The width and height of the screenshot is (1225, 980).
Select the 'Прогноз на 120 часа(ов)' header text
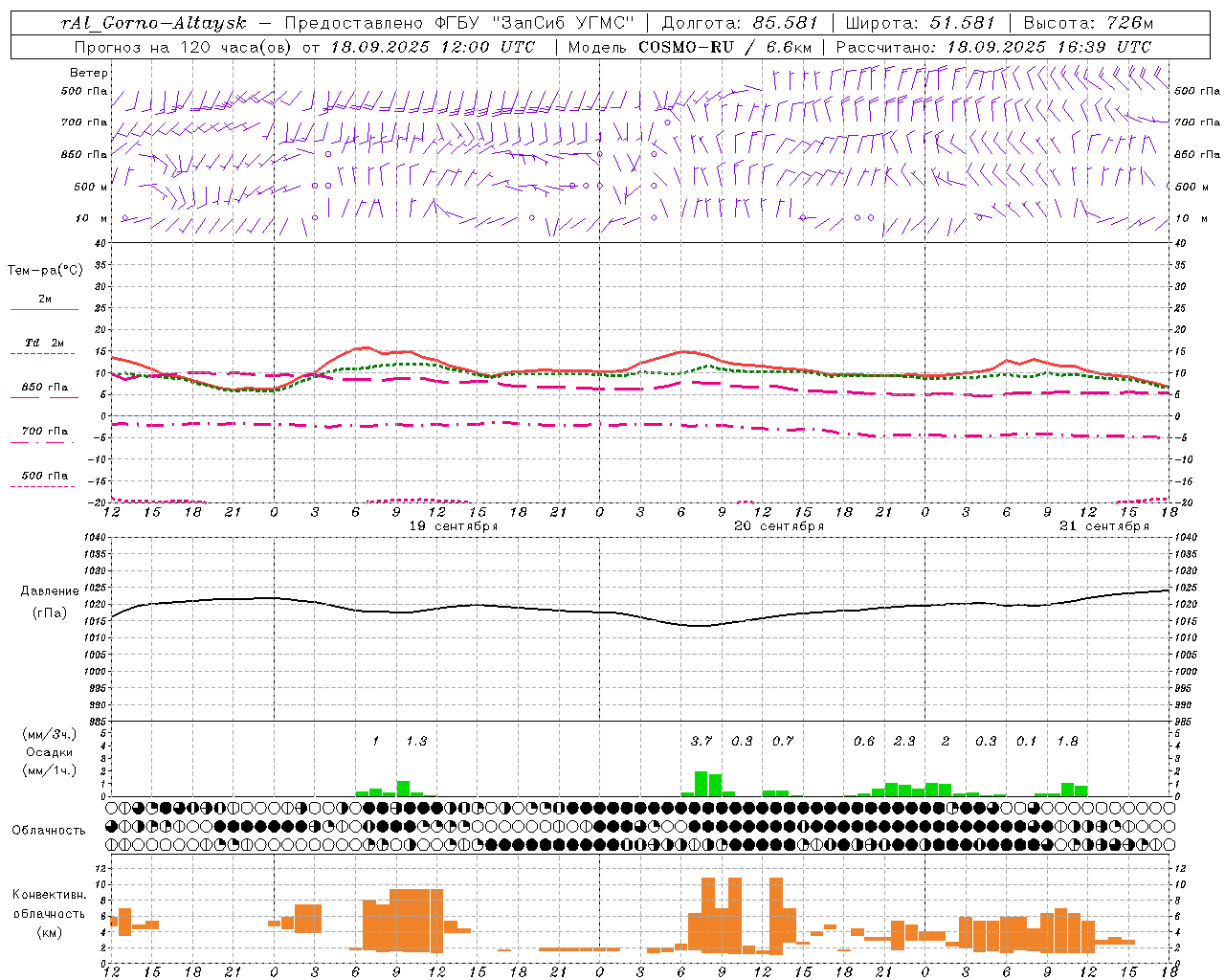click(x=184, y=47)
